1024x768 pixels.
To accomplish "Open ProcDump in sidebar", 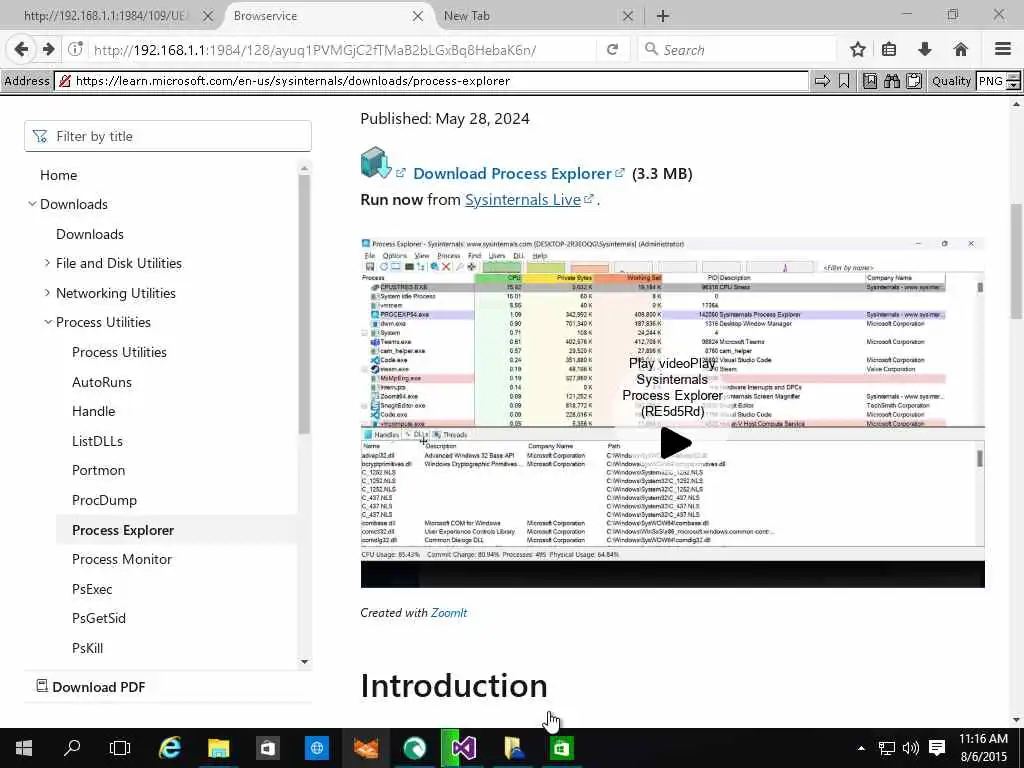I will tap(104, 500).
